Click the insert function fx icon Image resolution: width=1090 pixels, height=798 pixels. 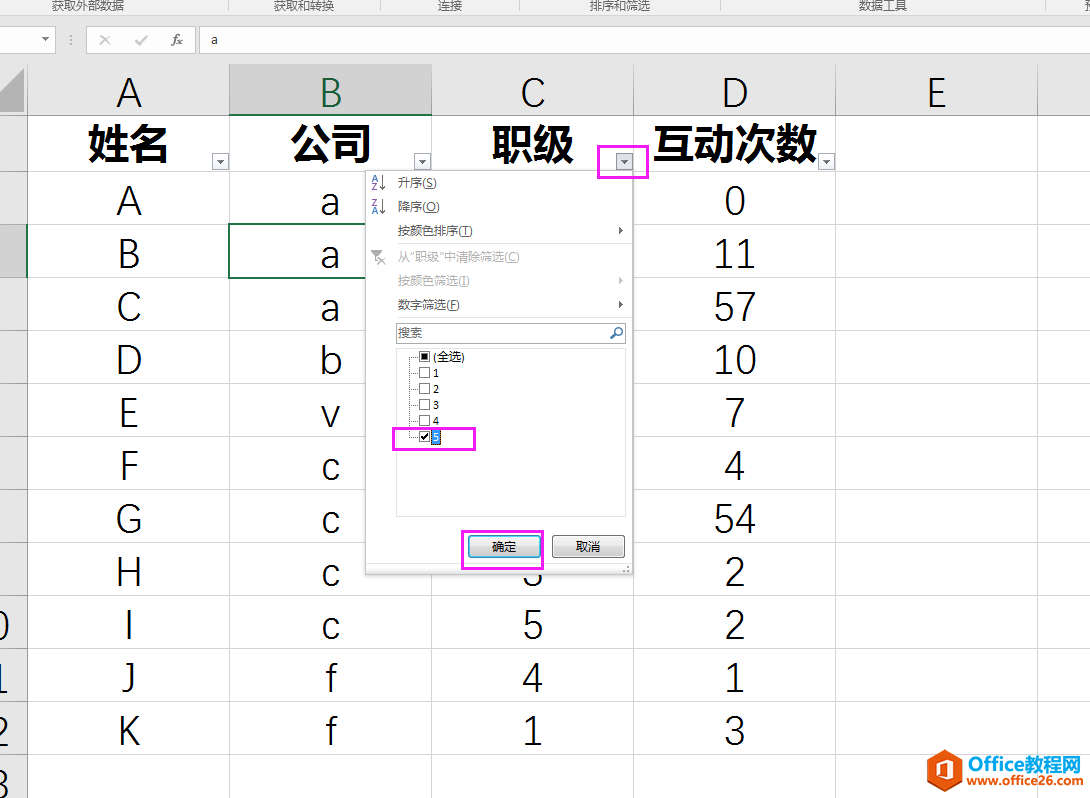(x=177, y=40)
